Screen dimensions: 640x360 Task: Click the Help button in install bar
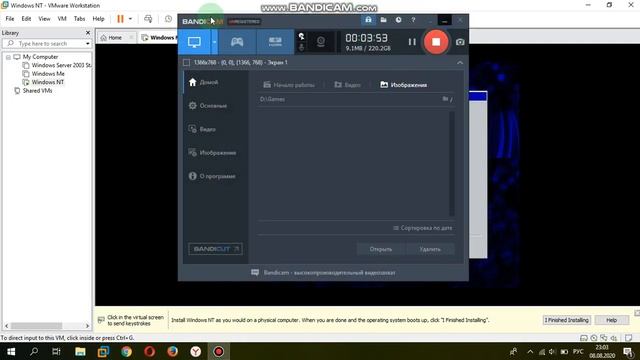611,320
